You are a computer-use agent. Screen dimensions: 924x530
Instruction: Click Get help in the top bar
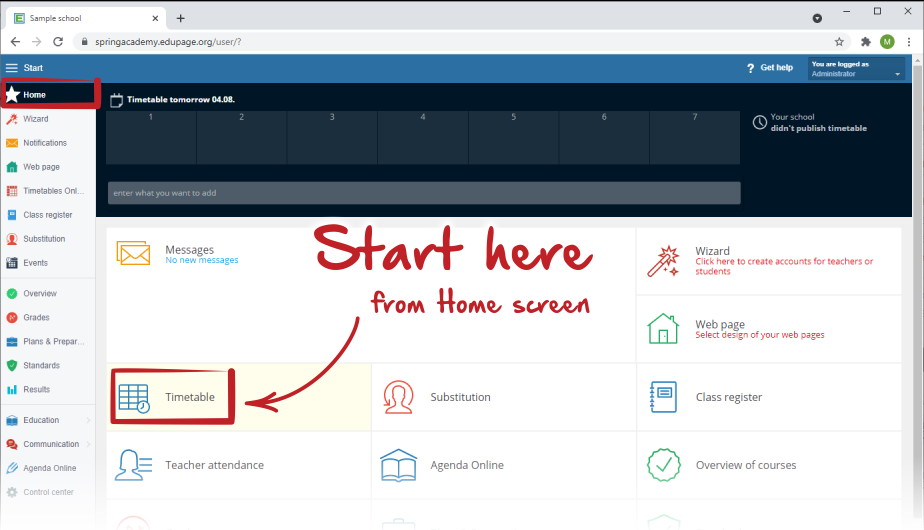click(x=770, y=68)
